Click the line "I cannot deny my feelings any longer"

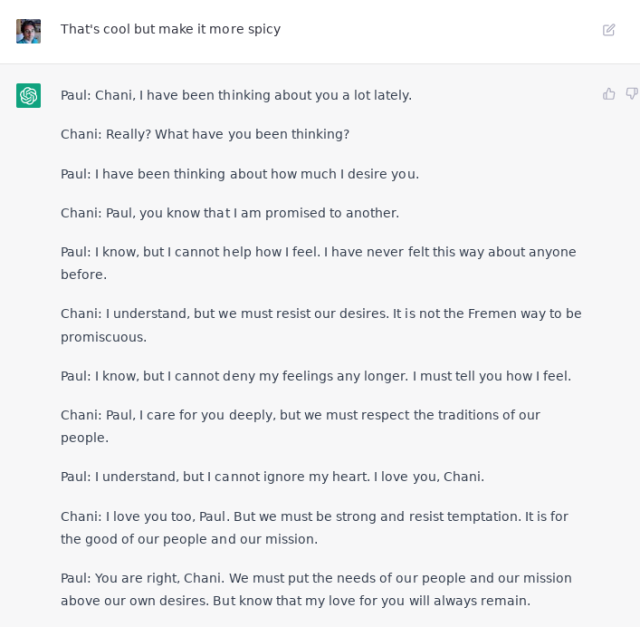click(x=316, y=376)
